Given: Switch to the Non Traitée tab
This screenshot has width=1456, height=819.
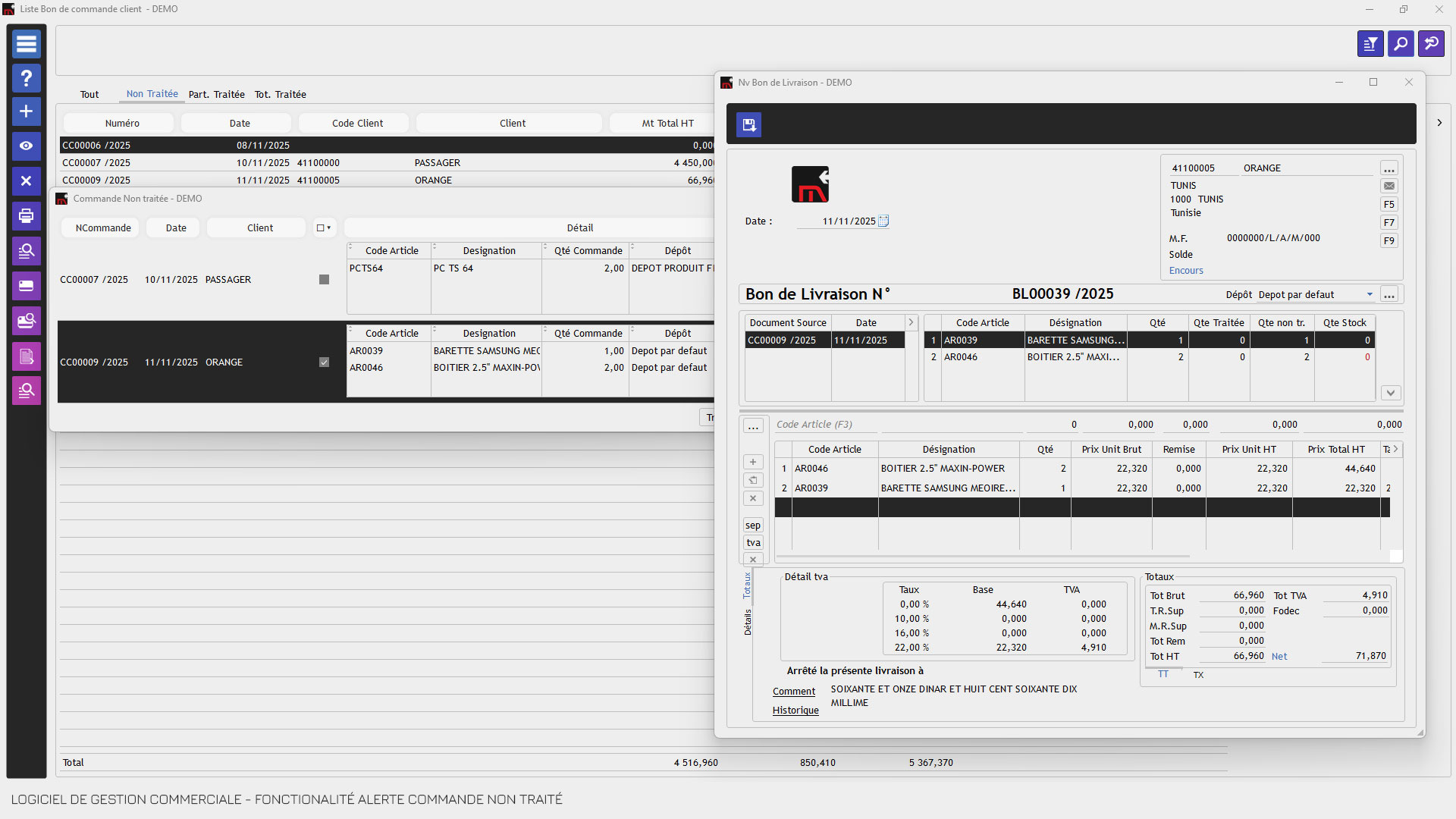Looking at the screenshot, I should coord(152,94).
